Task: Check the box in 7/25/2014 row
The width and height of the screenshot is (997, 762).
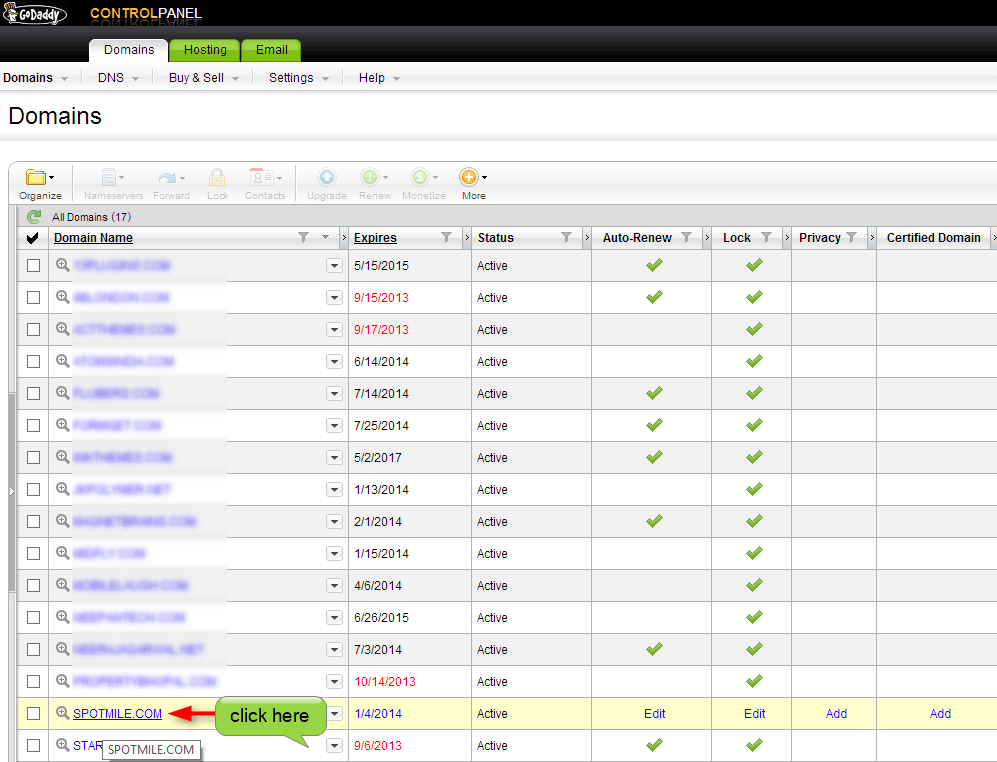Action: coord(34,426)
